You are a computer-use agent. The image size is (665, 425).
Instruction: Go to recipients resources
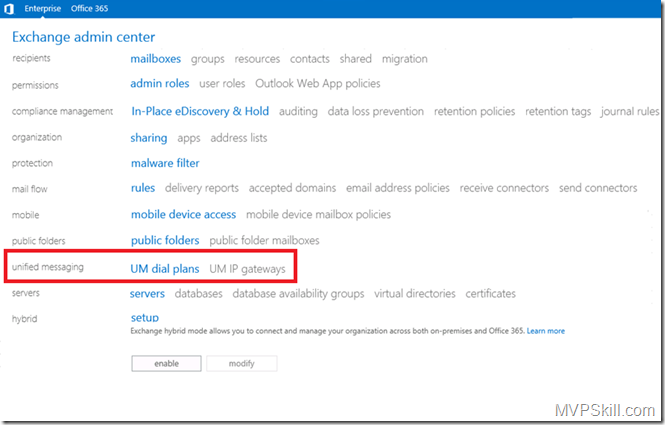click(257, 59)
